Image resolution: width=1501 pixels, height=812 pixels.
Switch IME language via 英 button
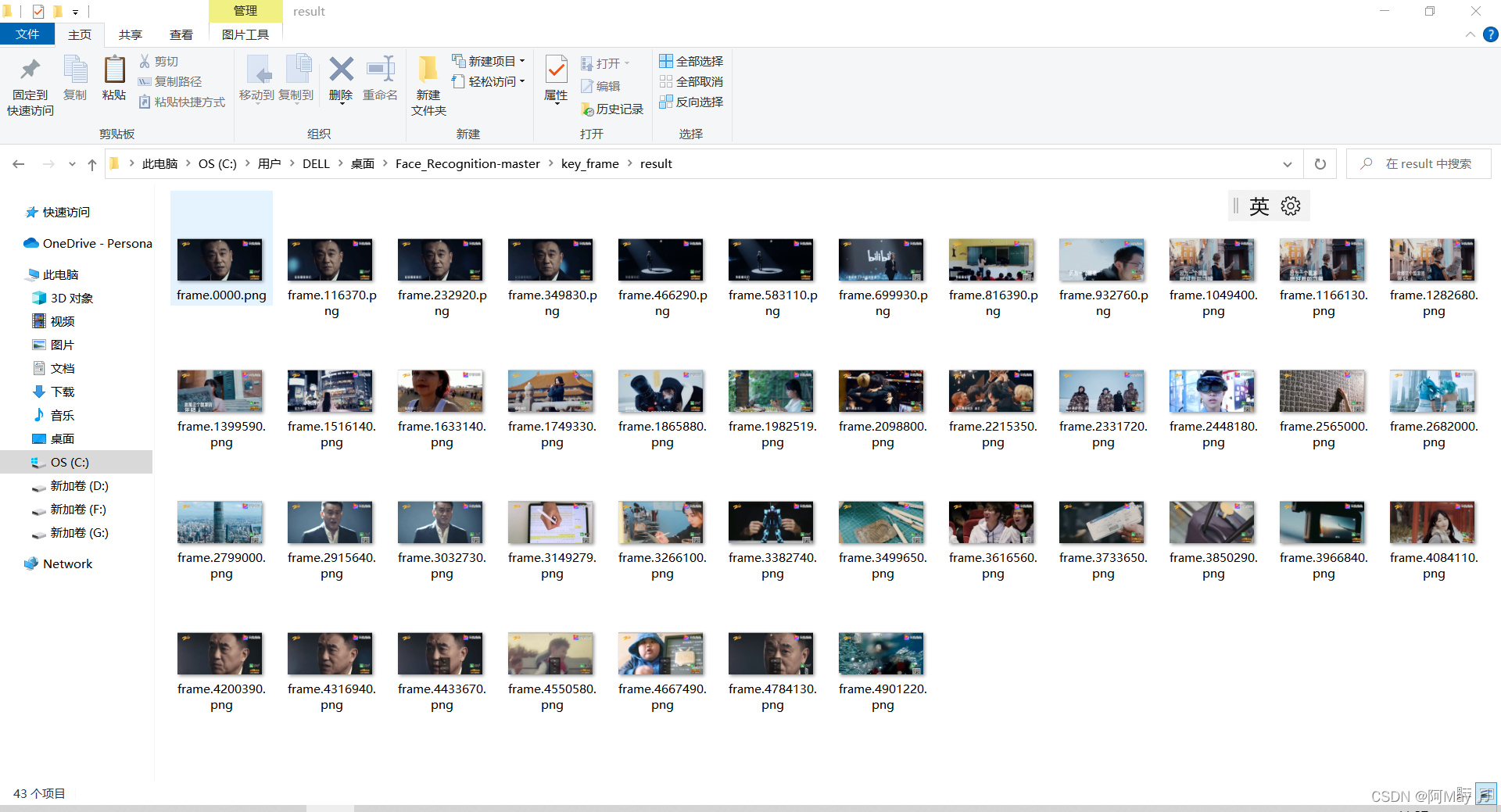coord(1259,206)
